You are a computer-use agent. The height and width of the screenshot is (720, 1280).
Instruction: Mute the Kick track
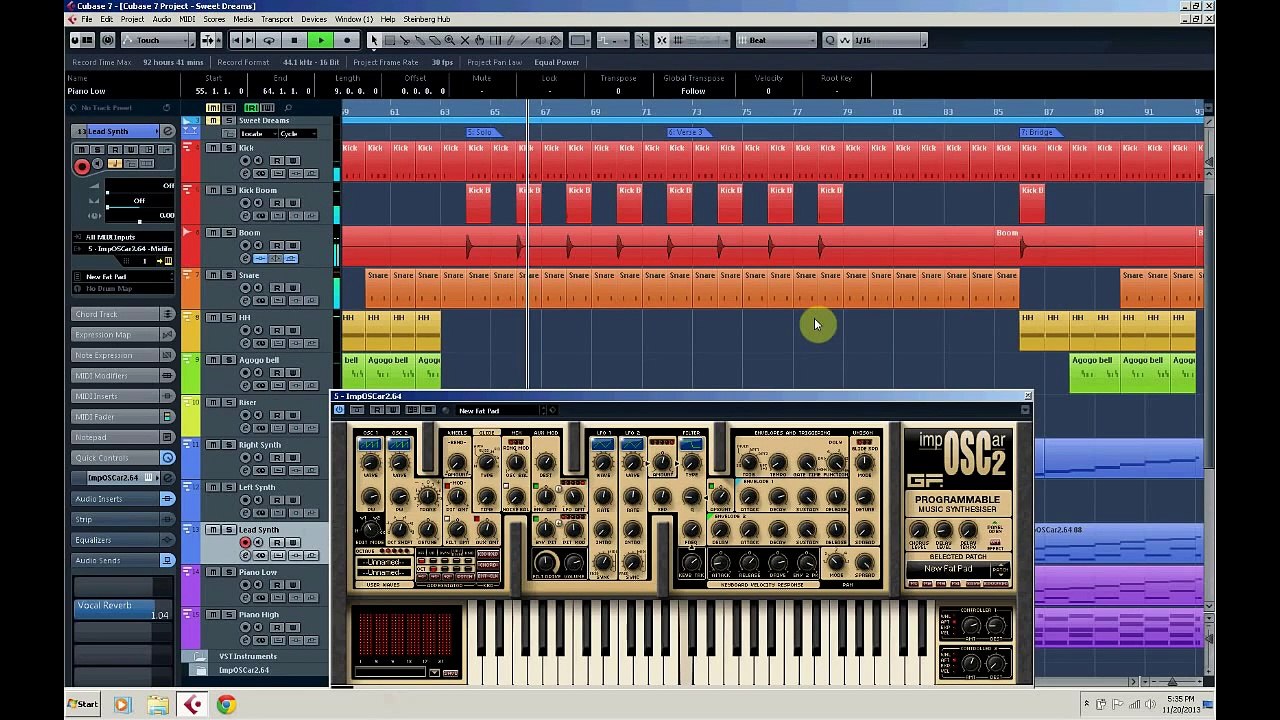(213, 148)
